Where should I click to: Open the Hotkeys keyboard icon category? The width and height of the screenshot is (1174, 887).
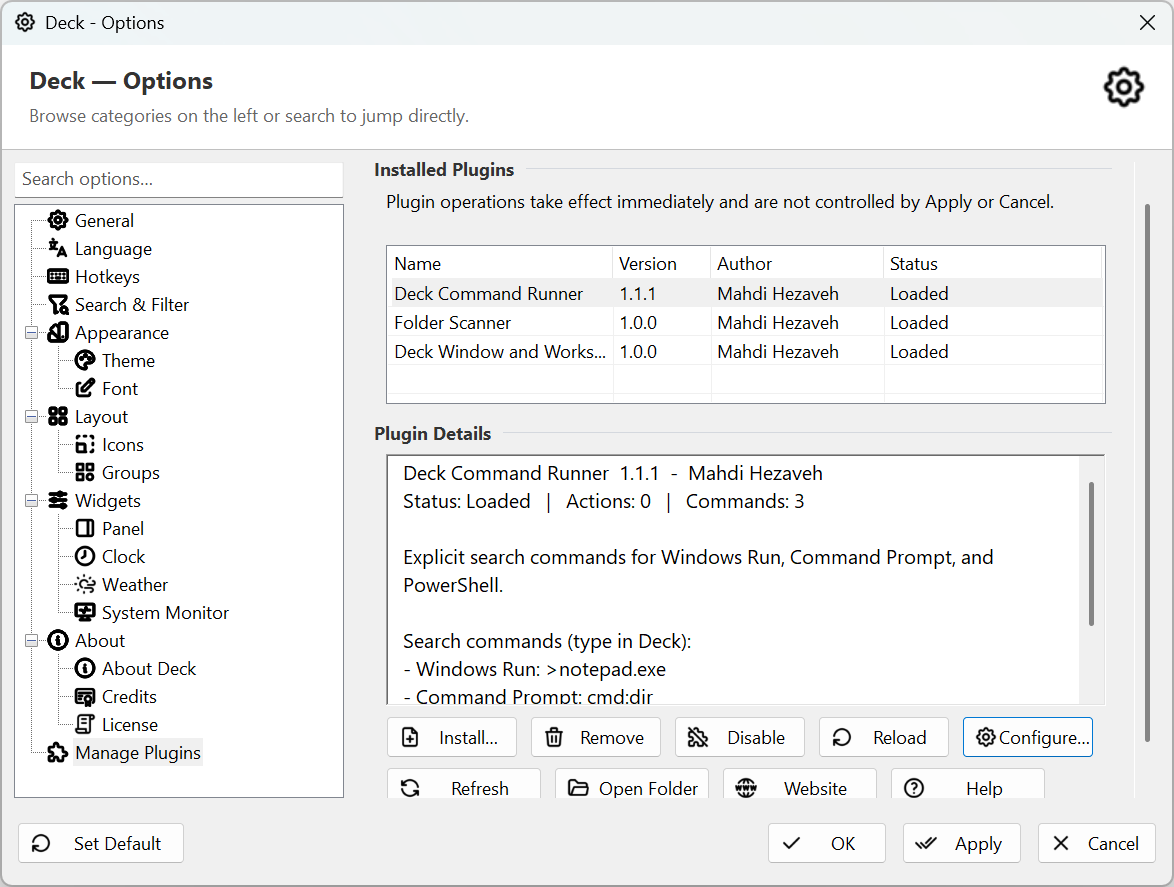[58, 277]
